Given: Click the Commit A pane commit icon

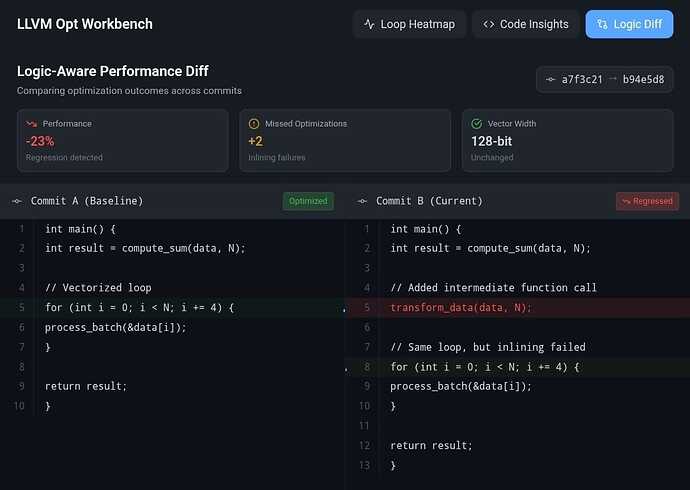Looking at the screenshot, I should (x=17, y=201).
